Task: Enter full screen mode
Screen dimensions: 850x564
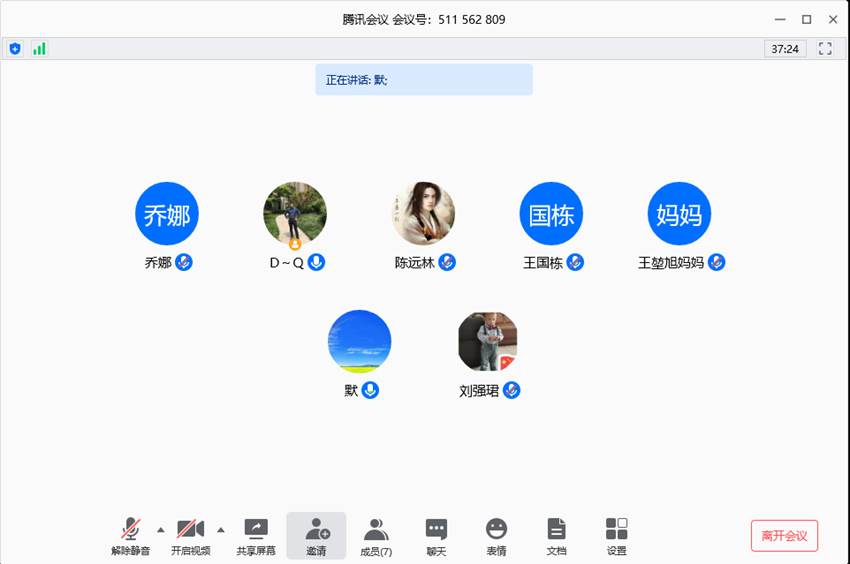Action: click(825, 48)
